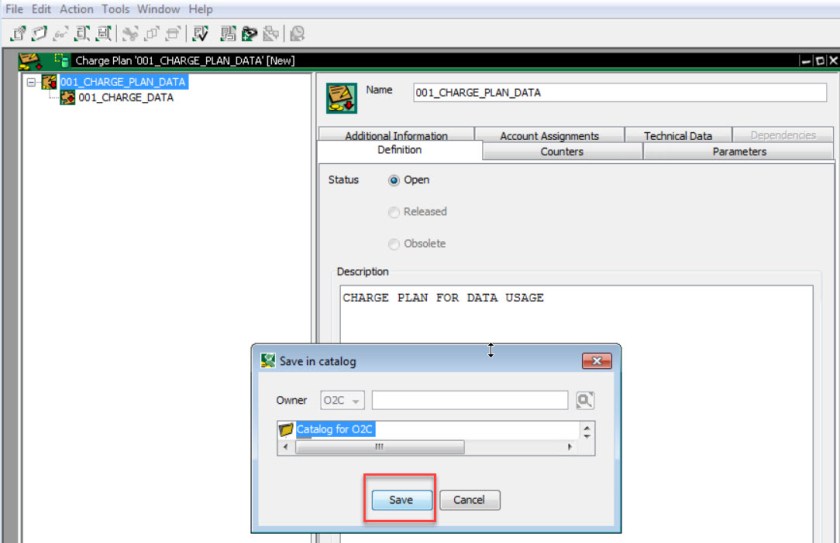Image resolution: width=840 pixels, height=543 pixels.
Task: Select the Open status radio button
Action: click(394, 180)
